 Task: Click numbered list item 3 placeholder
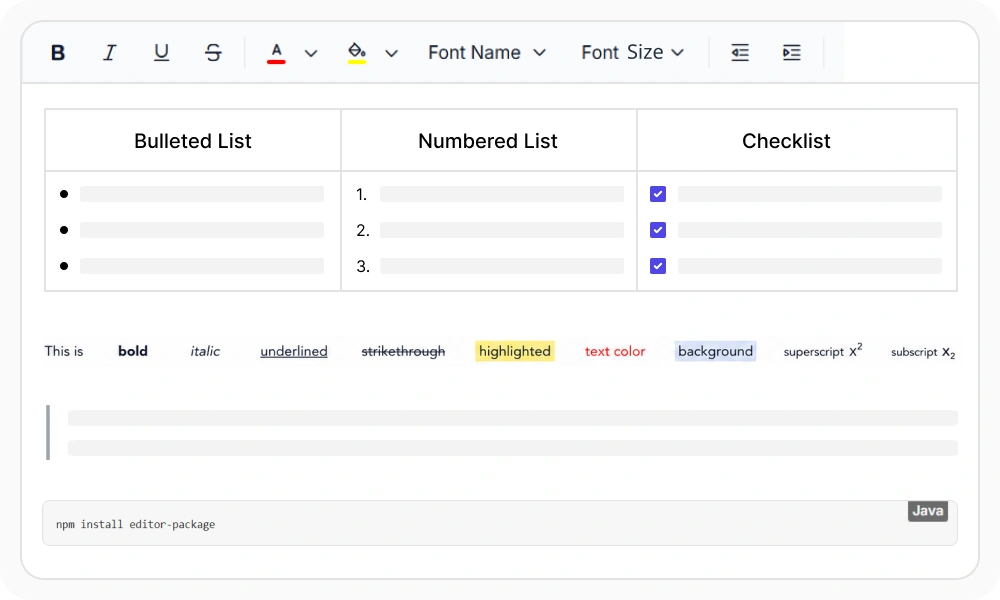click(x=502, y=266)
